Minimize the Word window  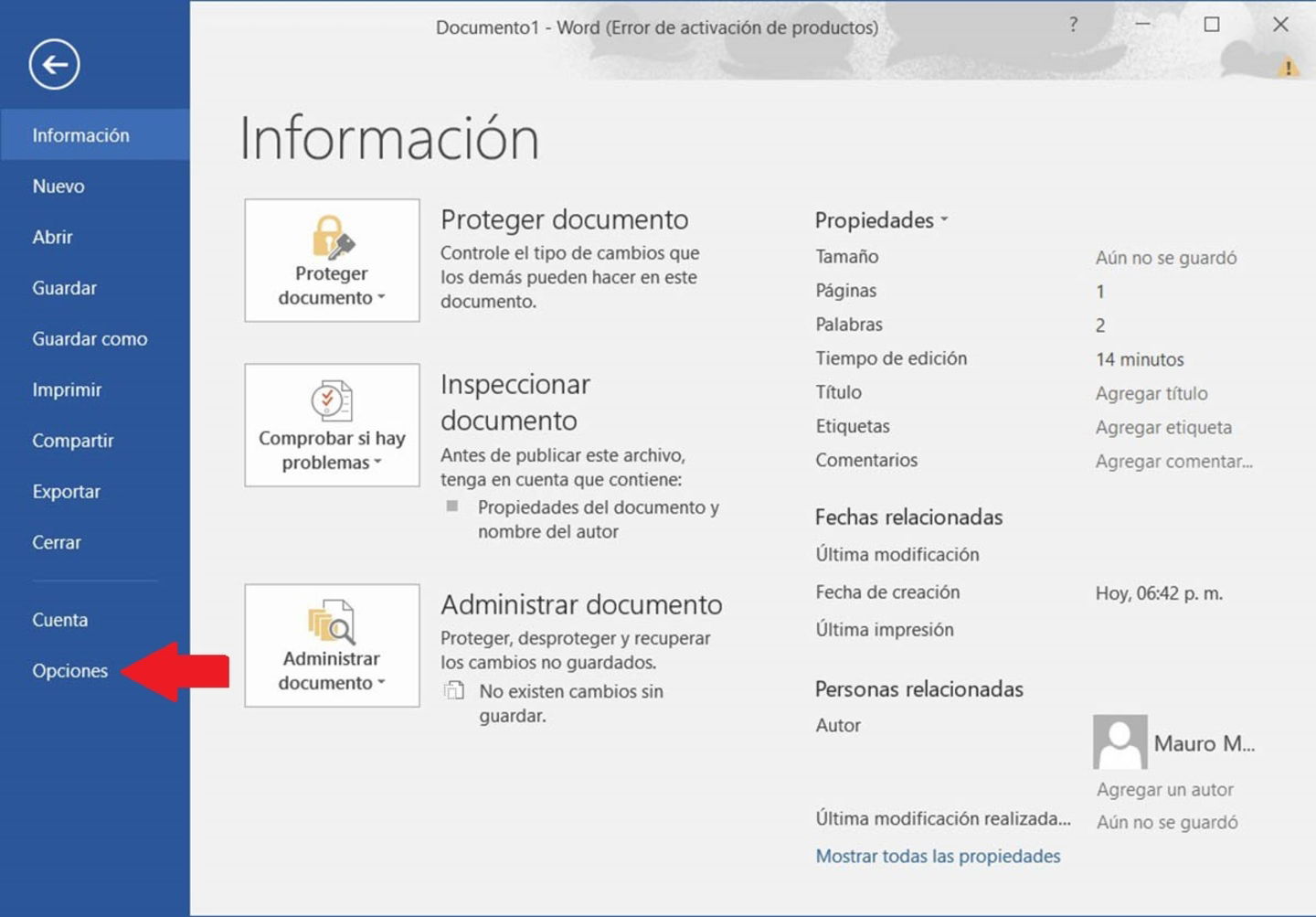pos(1142,25)
